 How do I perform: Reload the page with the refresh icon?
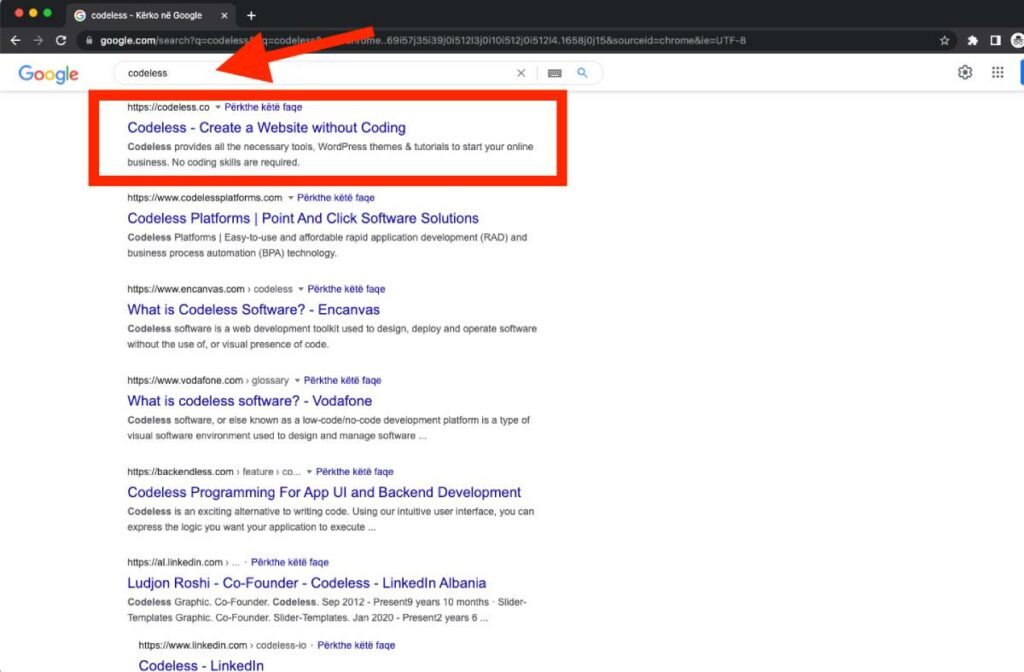pos(61,40)
